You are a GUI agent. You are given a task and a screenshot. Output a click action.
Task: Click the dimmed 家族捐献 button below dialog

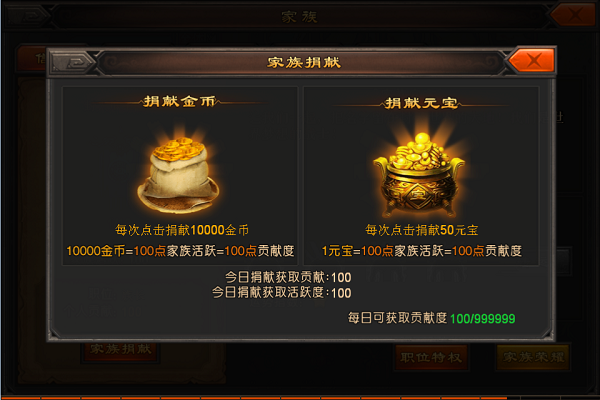coord(121,349)
